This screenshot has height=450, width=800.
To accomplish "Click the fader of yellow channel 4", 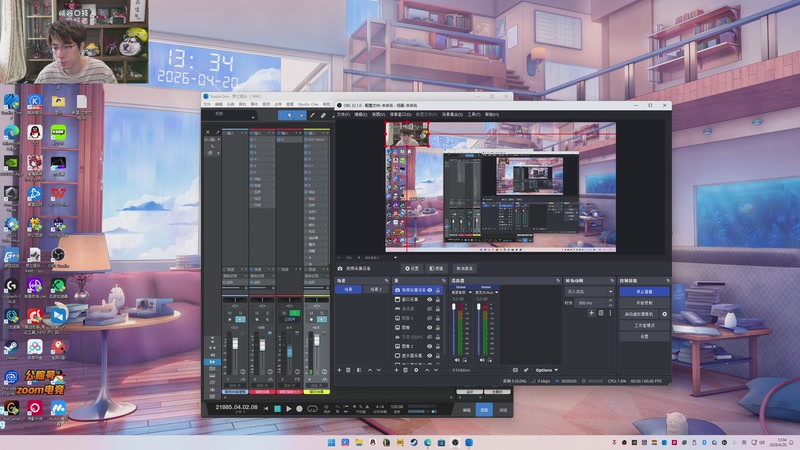I will (x=317, y=340).
